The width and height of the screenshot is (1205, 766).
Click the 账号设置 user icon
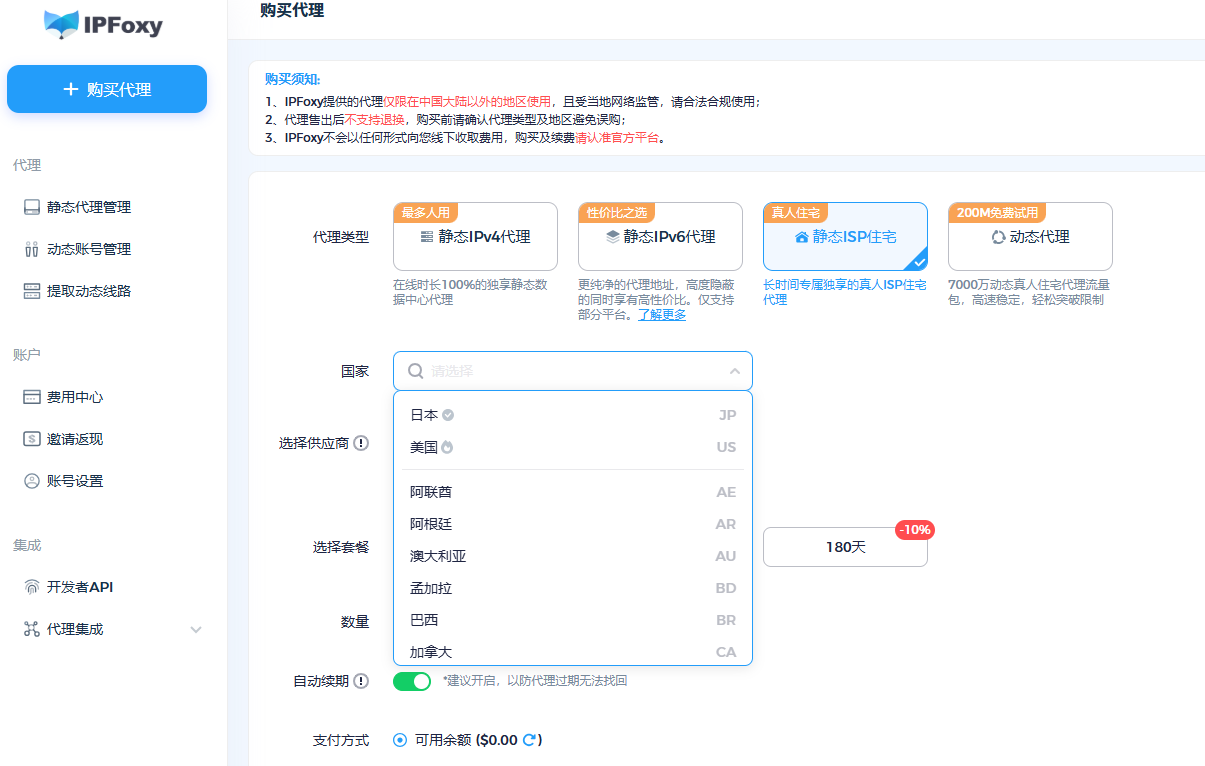click(32, 481)
